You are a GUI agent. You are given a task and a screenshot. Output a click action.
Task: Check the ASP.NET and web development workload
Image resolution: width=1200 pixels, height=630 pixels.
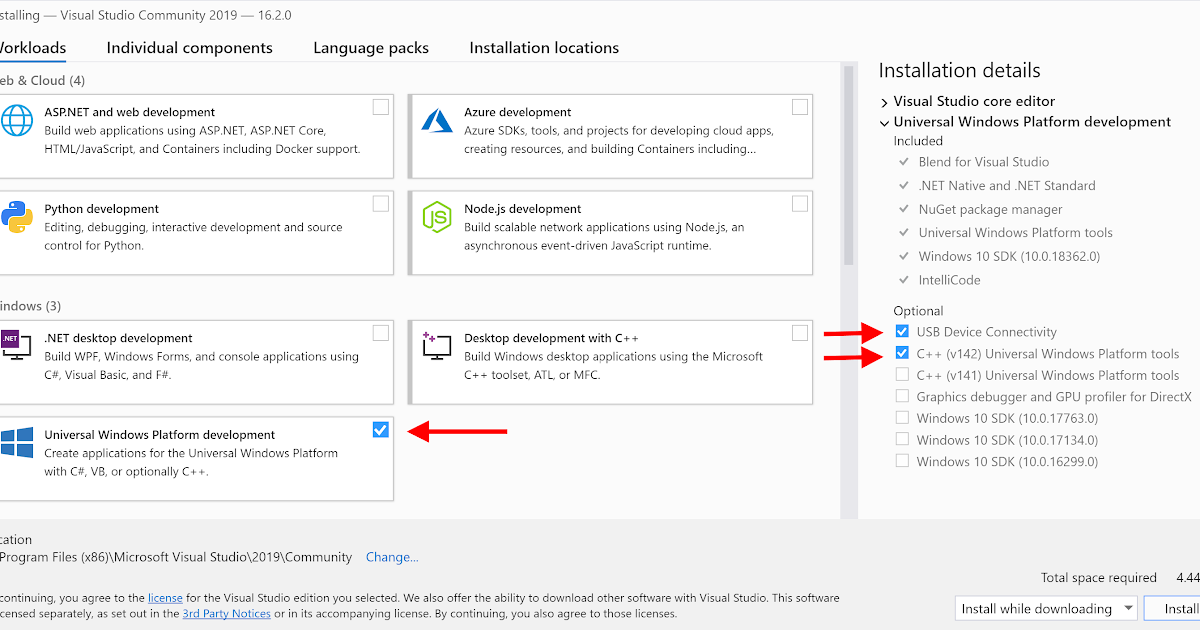[381, 107]
